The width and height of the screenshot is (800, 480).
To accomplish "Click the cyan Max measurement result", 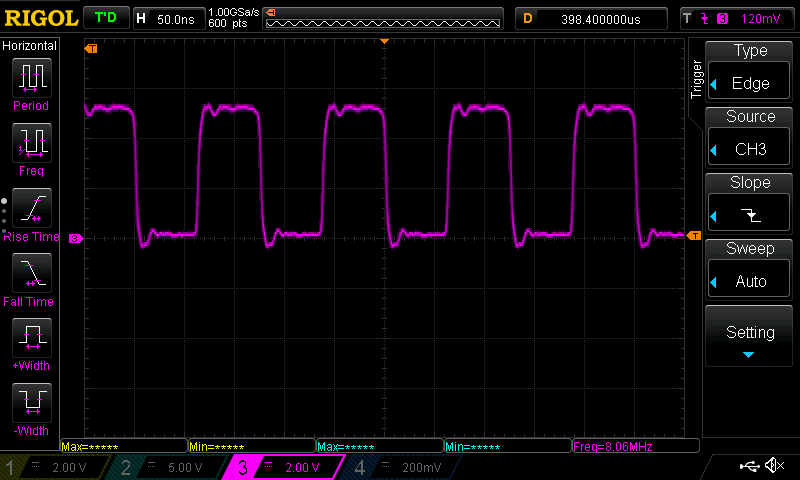I will click(380, 447).
